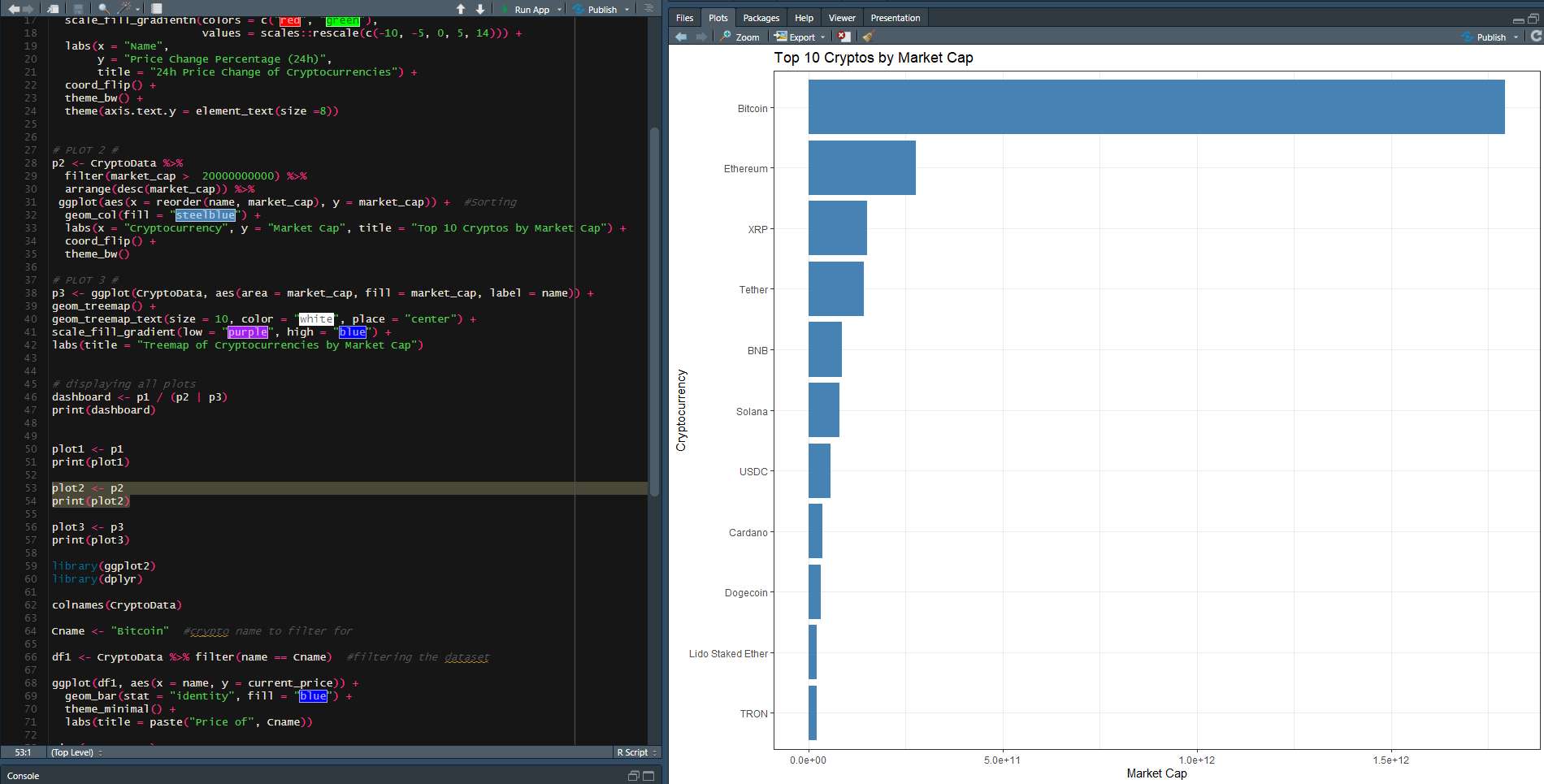Click the magic wand code tools icon
Screen dimensions: 1544x784
point(125,7)
